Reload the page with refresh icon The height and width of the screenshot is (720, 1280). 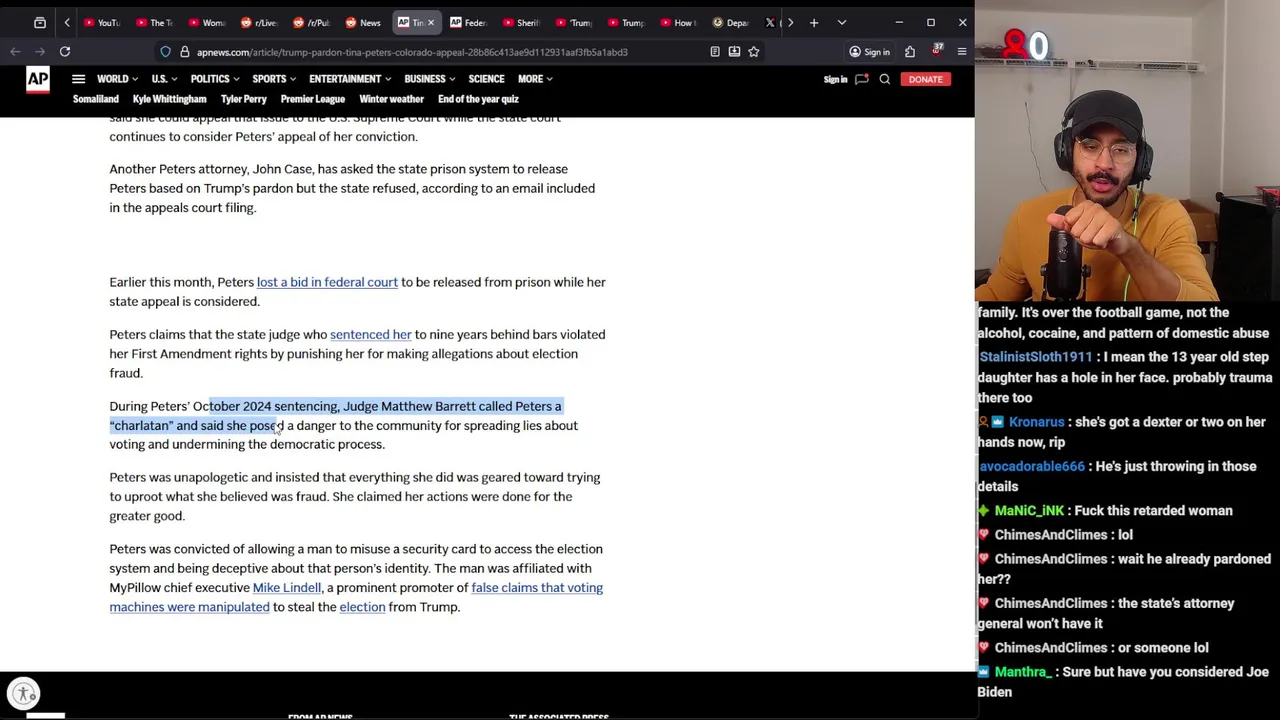pos(65,51)
